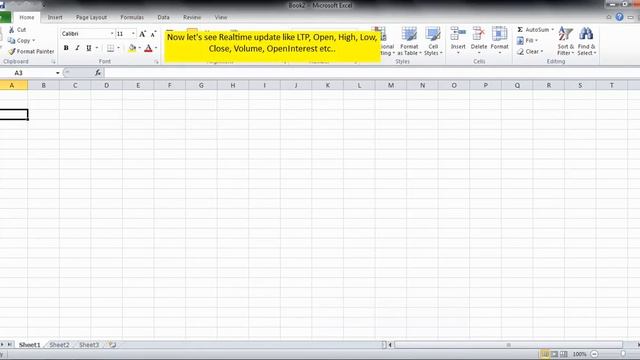Switch to Normal view in status bar
This screenshot has width=640, height=360.
(x=545, y=354)
